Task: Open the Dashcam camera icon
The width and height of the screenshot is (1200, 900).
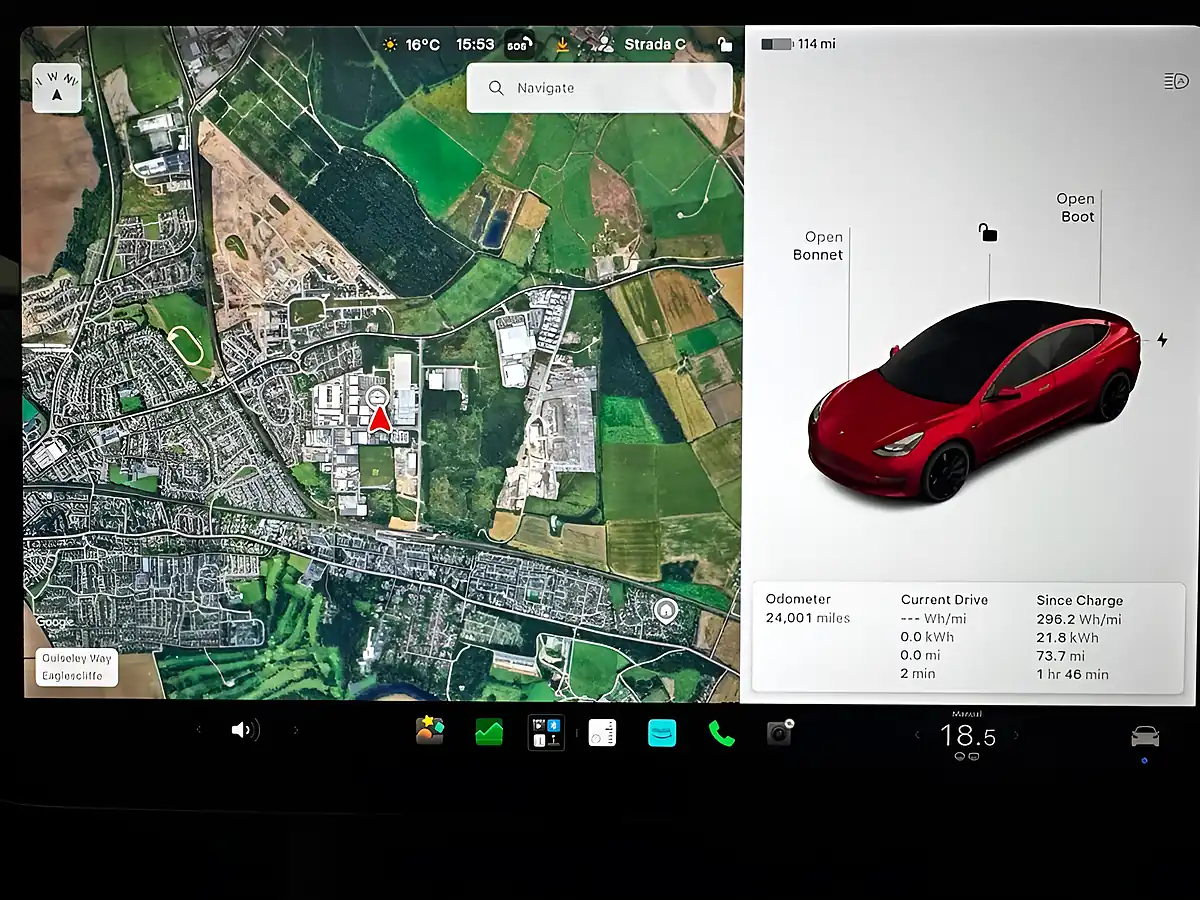Action: coord(779,733)
